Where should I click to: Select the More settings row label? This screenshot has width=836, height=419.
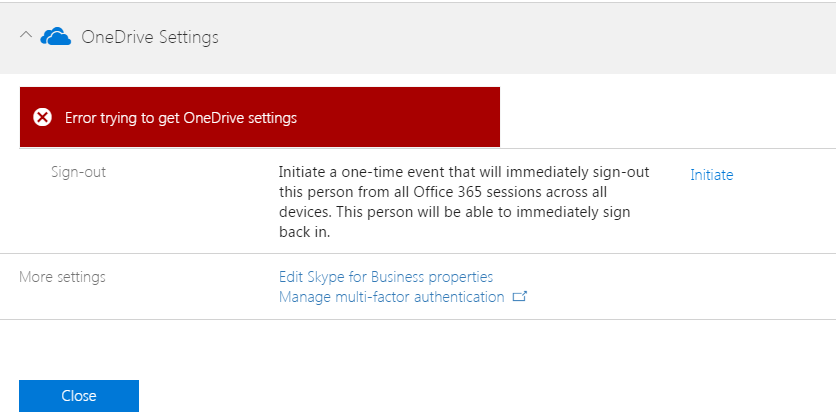(62, 277)
